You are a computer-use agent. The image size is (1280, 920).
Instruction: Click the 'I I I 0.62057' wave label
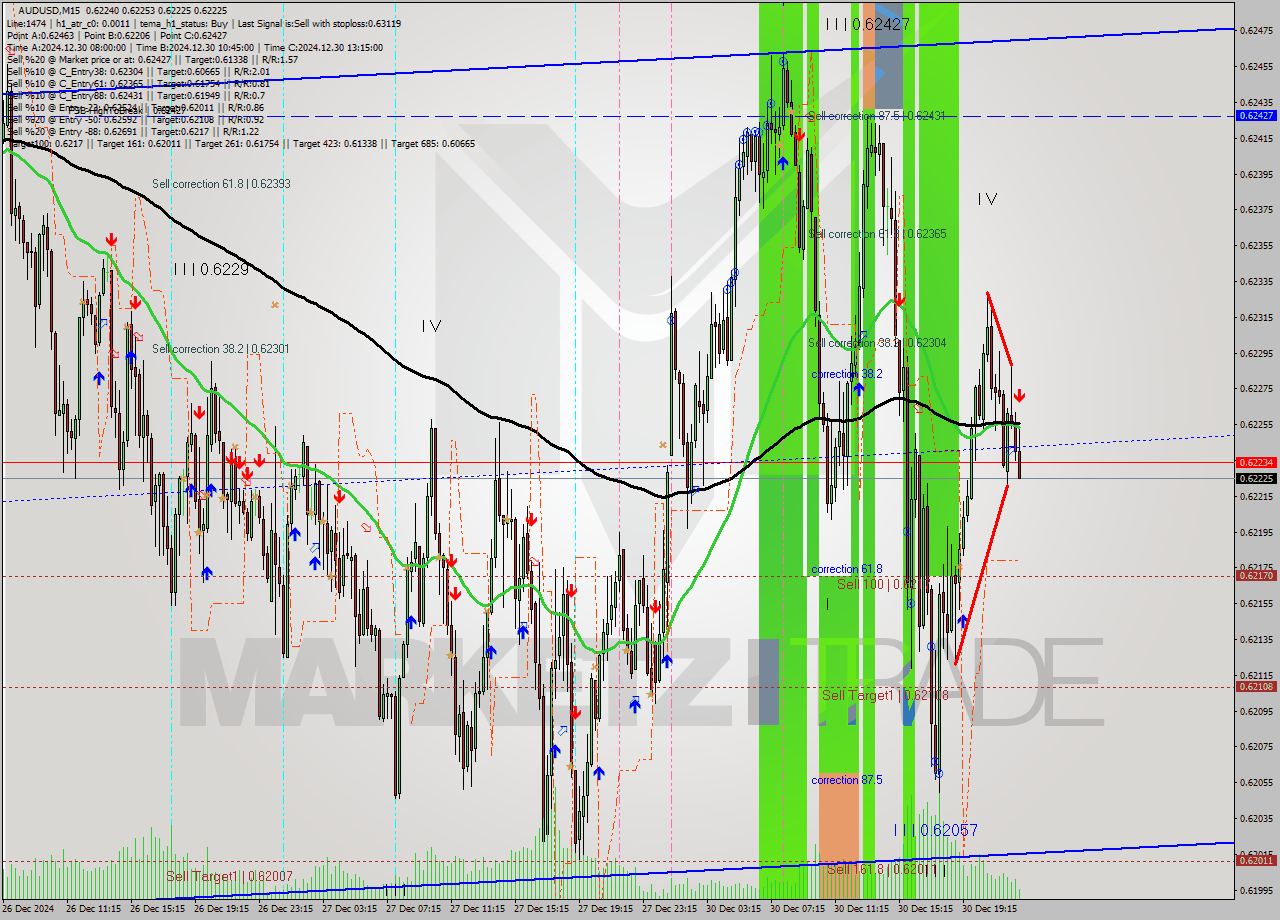[x=935, y=830]
